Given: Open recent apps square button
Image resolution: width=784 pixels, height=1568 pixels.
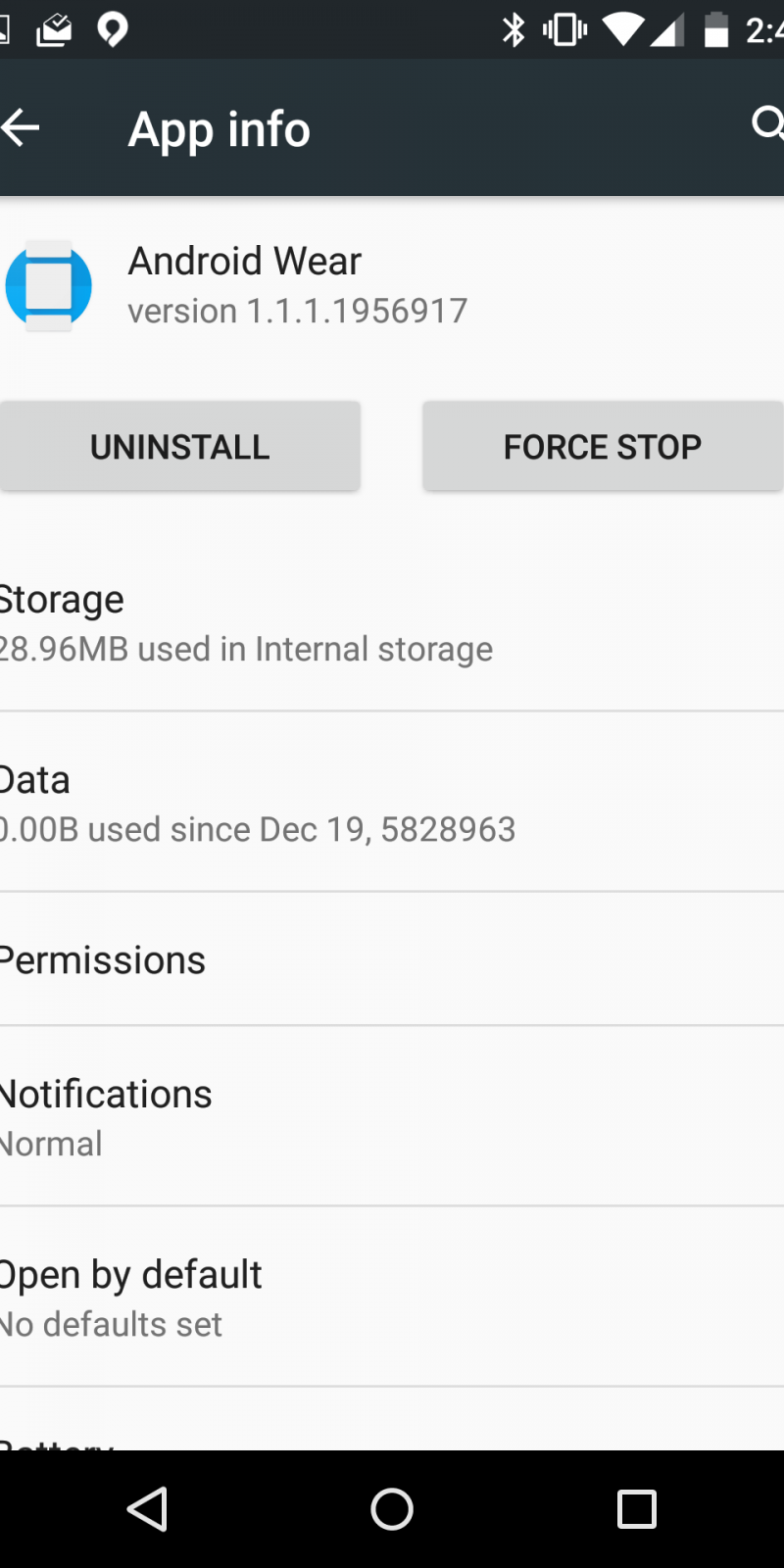Looking at the screenshot, I should click(636, 1509).
